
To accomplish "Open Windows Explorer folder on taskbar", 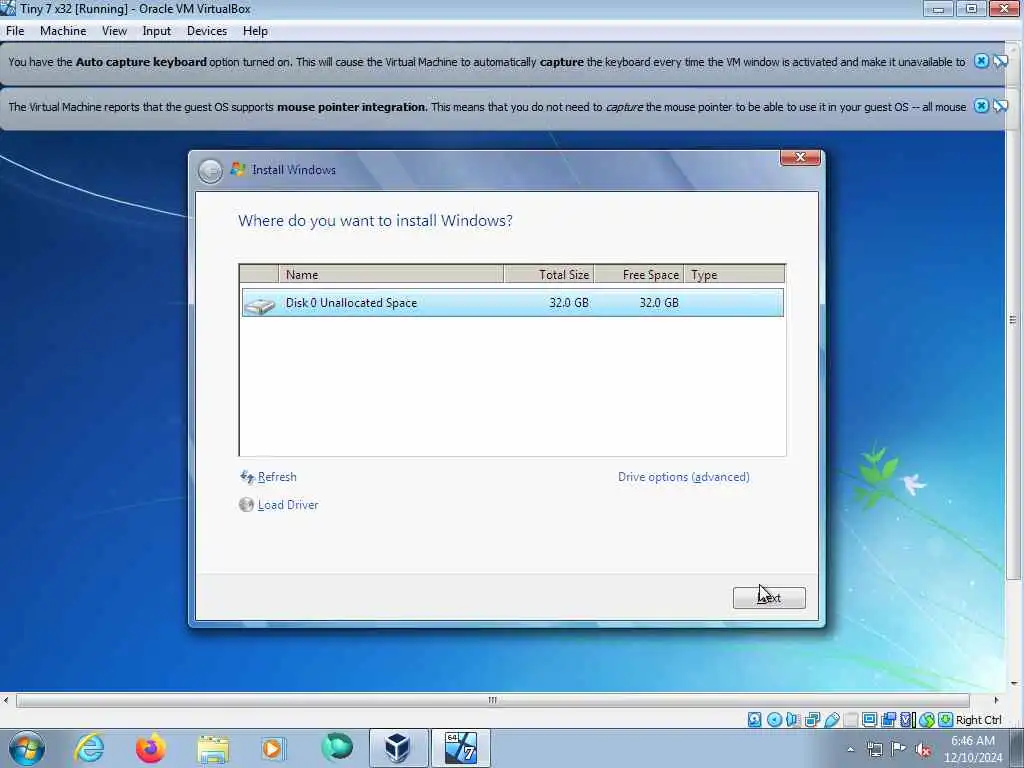I will pyautogui.click(x=213, y=749).
